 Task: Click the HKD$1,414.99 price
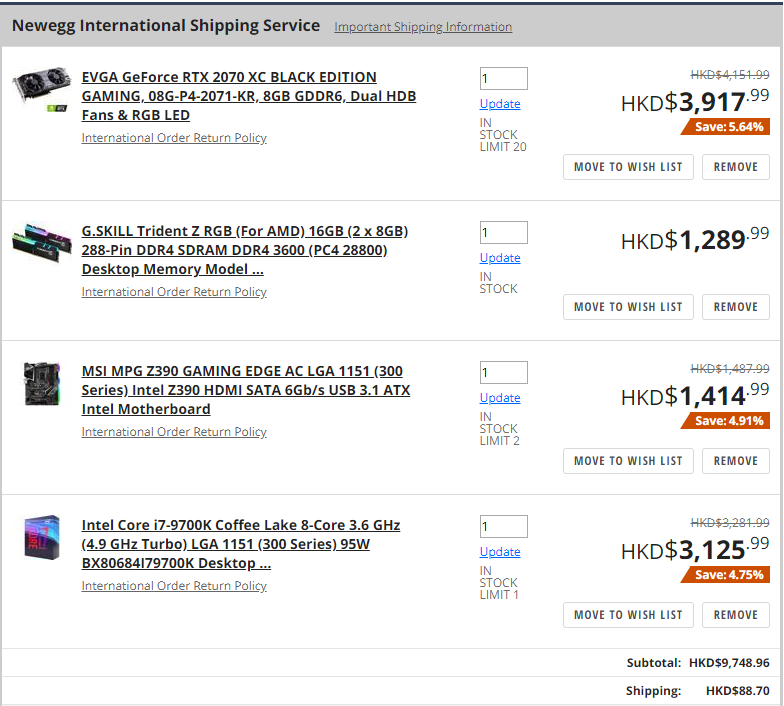[x=695, y=396]
